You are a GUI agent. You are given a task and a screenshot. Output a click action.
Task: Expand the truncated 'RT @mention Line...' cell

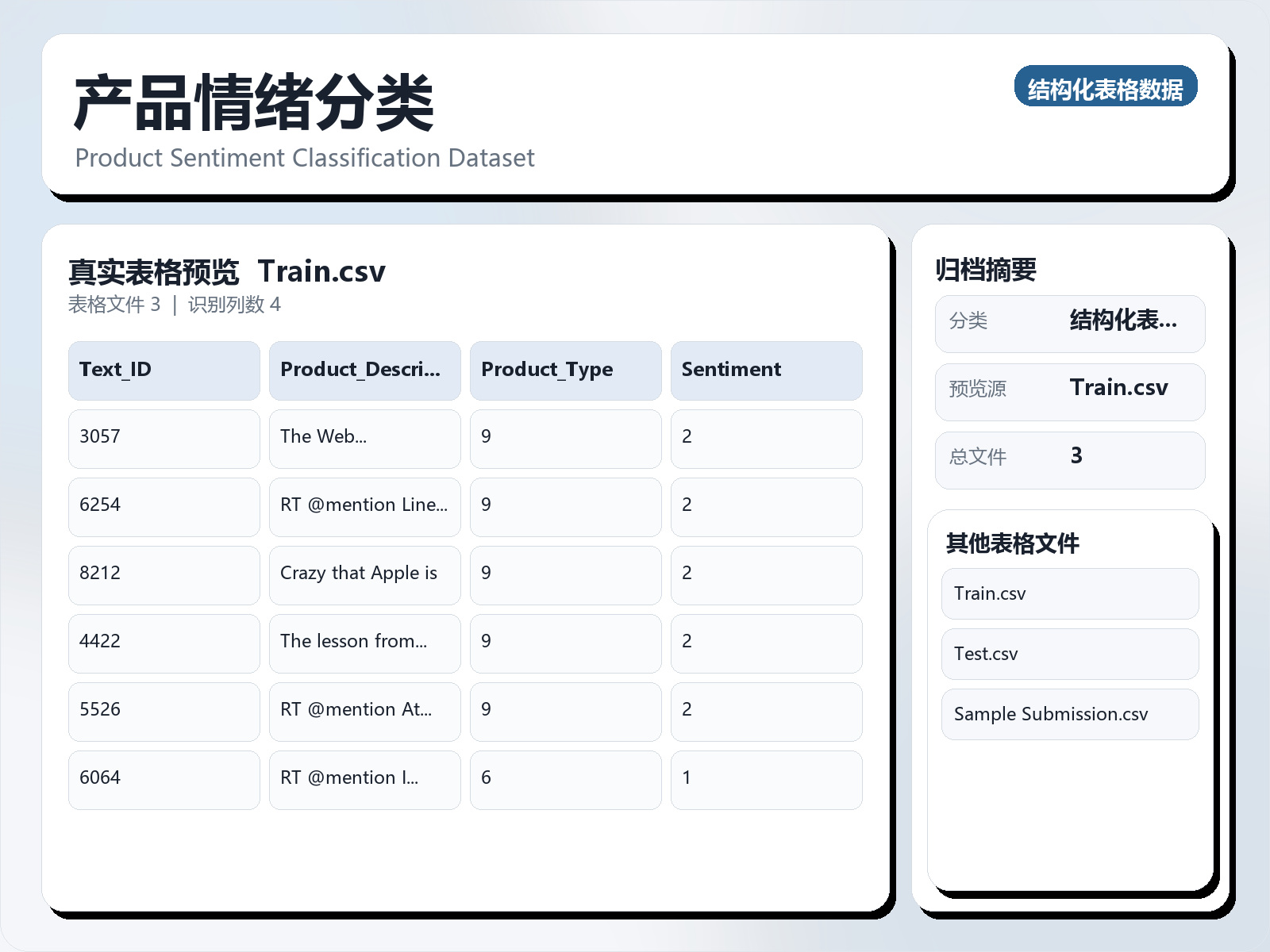point(364,507)
